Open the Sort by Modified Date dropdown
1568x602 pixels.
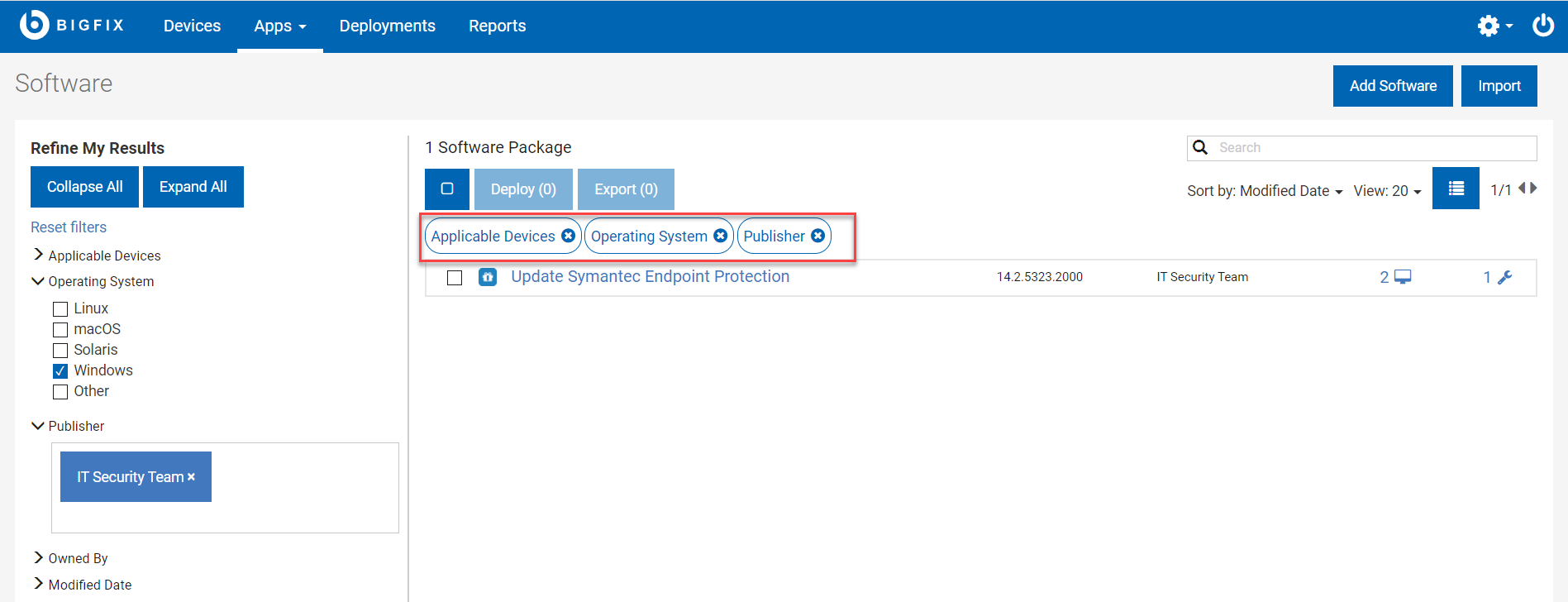(x=1265, y=191)
